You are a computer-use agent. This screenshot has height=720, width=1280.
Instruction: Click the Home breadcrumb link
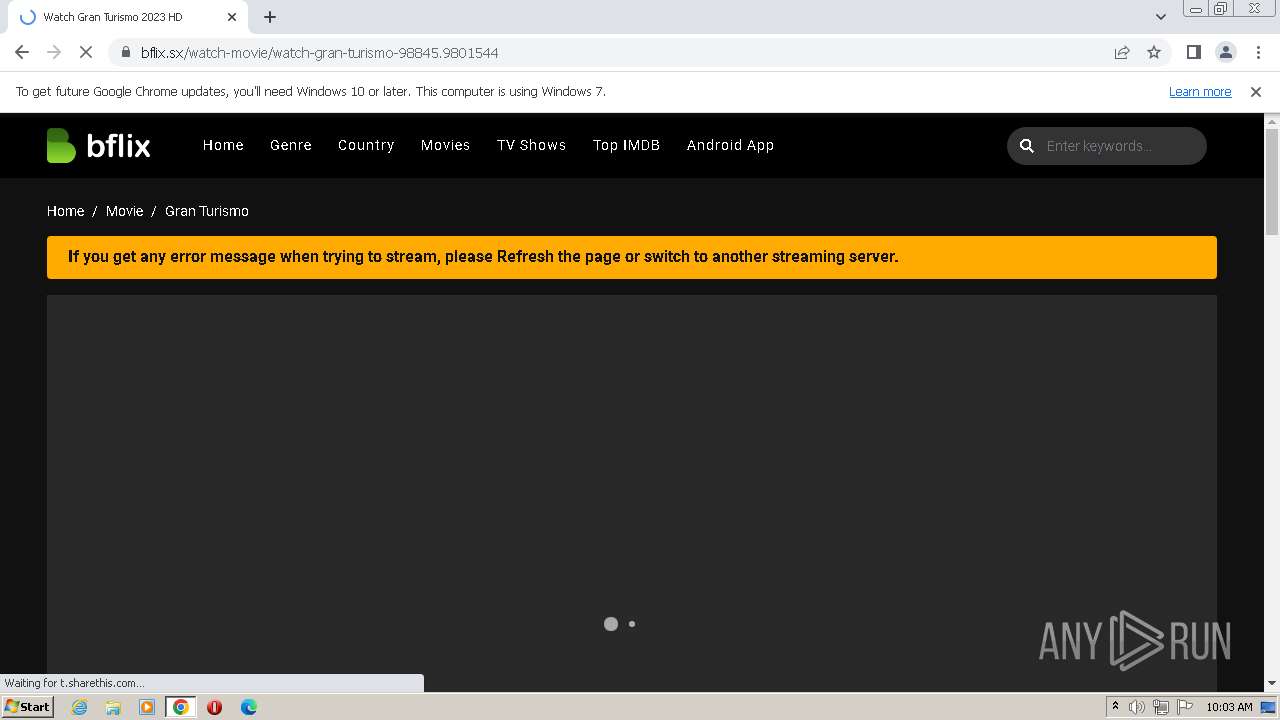click(x=65, y=211)
